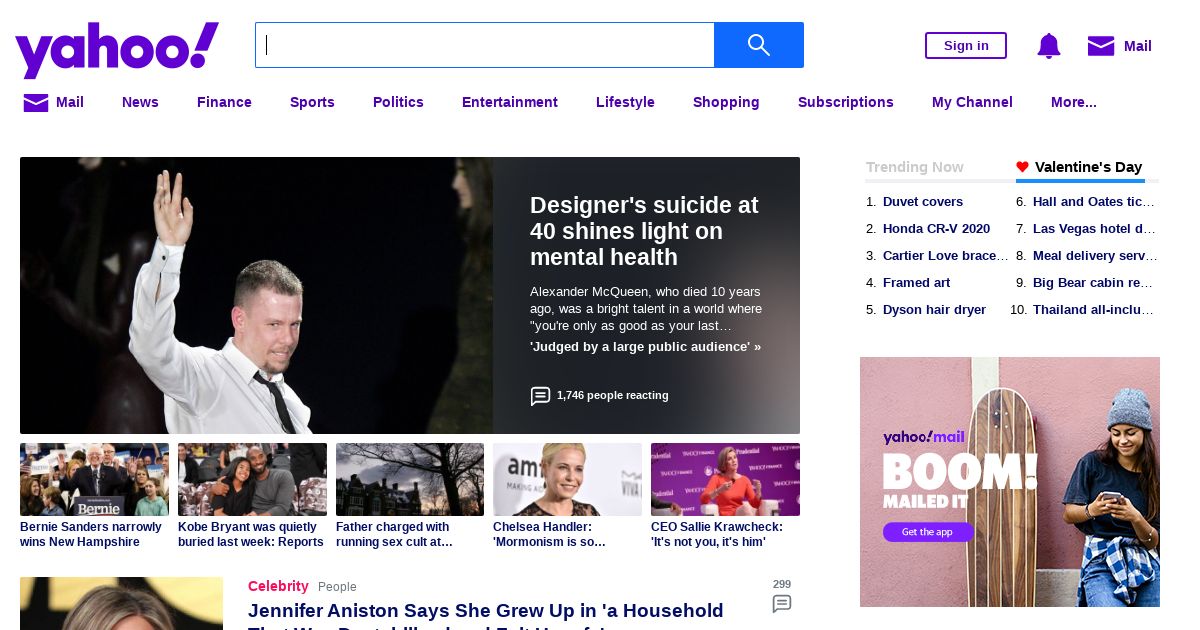Open Meal delivery services trending link

[x=1095, y=256]
